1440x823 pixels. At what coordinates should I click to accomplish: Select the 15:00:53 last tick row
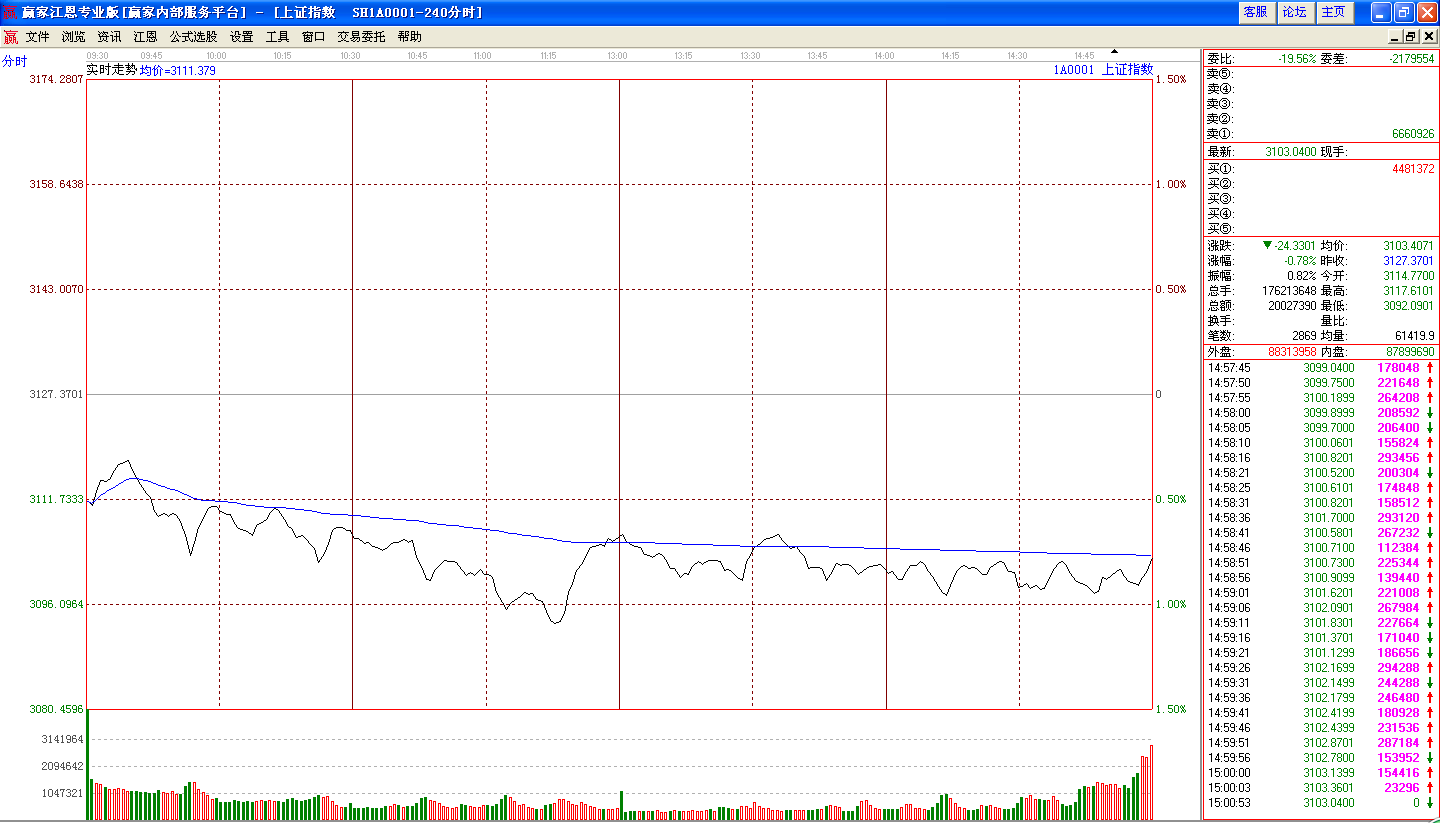point(1321,803)
